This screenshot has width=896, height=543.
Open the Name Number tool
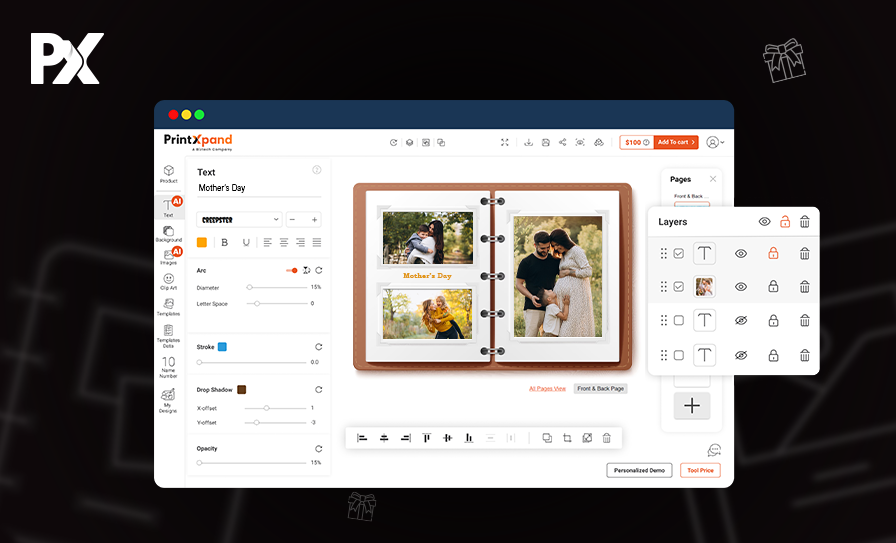click(x=168, y=366)
